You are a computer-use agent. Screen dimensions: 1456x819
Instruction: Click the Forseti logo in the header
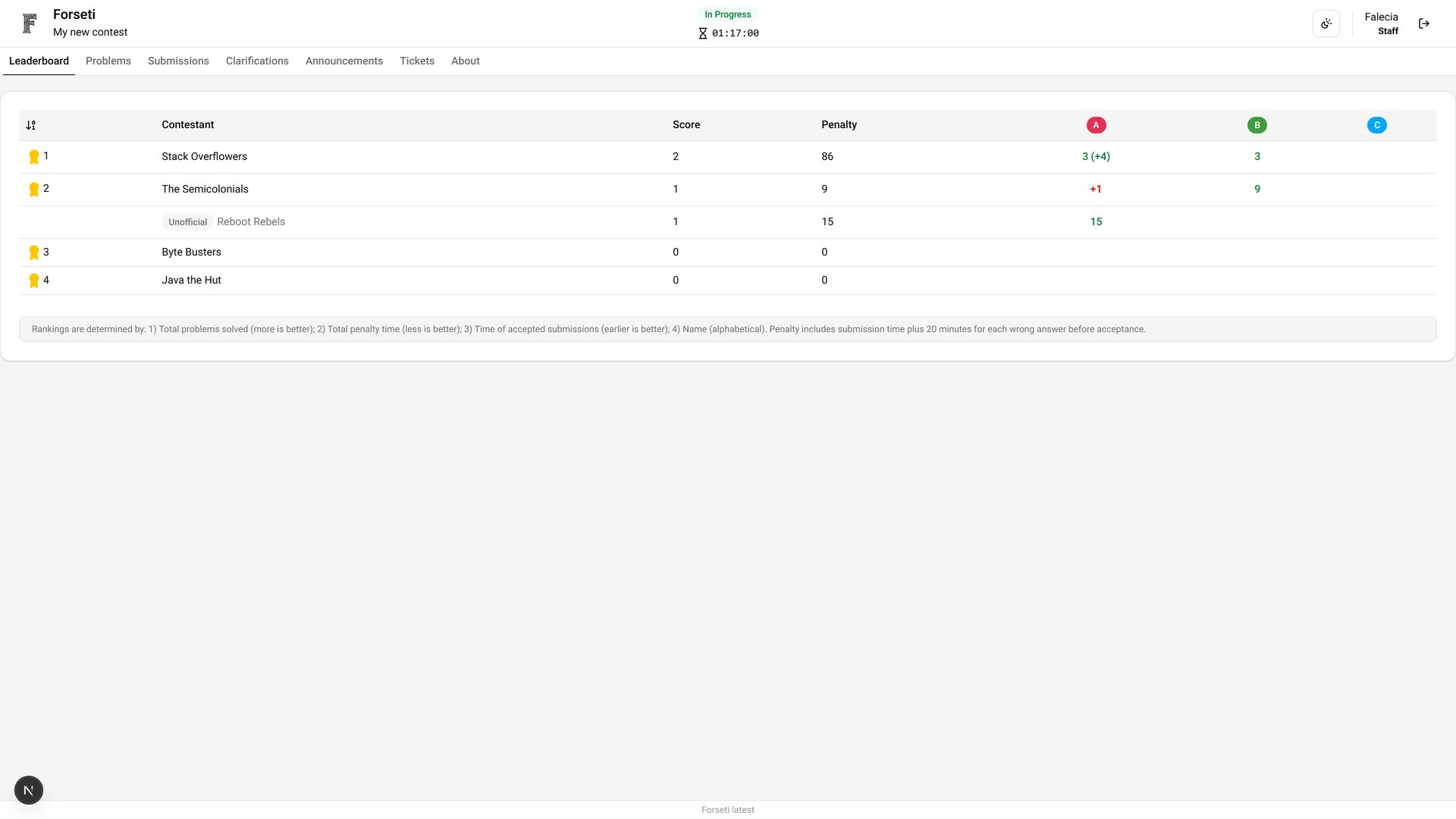click(x=29, y=23)
